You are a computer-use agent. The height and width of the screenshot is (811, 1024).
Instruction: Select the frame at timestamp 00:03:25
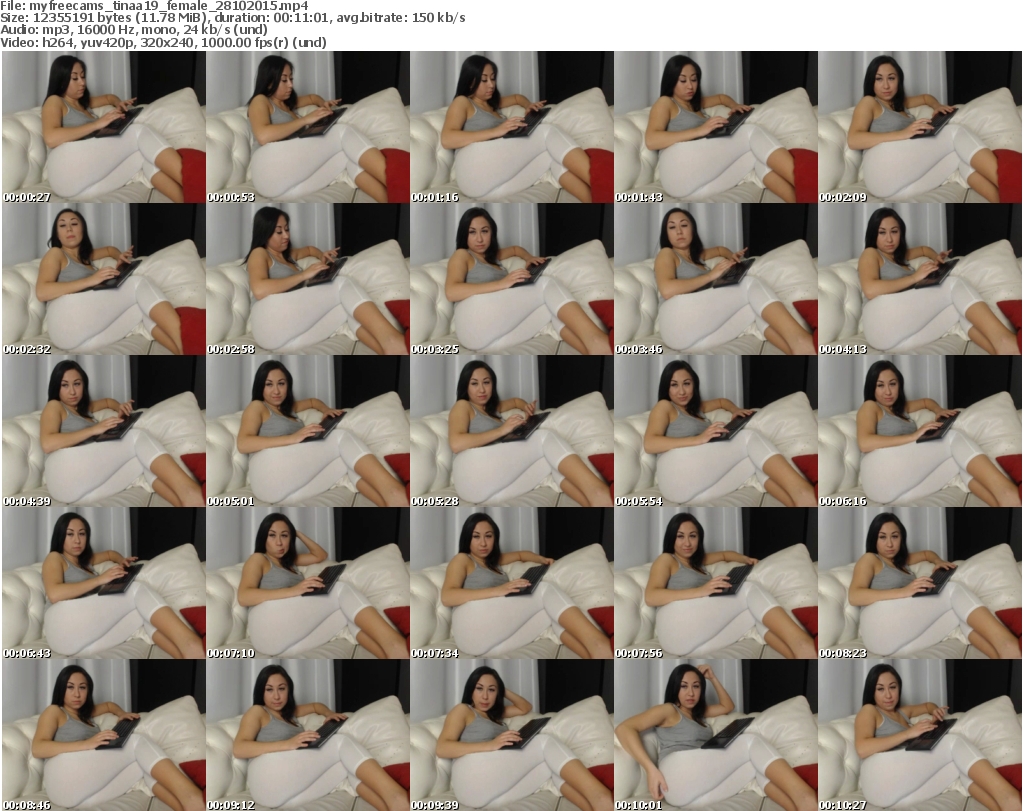[x=512, y=279]
